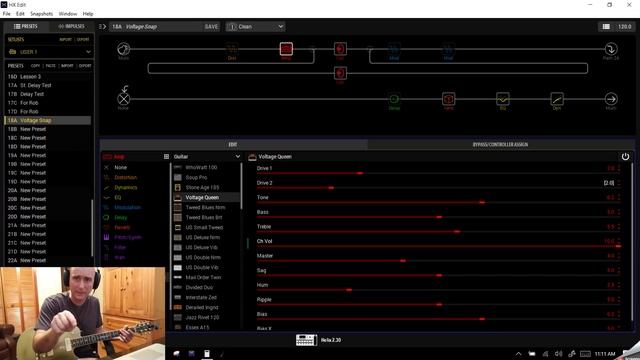Viewport: 640px width, 360px height.
Task: Open the Clean snapshot dropdown
Action: coord(256,27)
